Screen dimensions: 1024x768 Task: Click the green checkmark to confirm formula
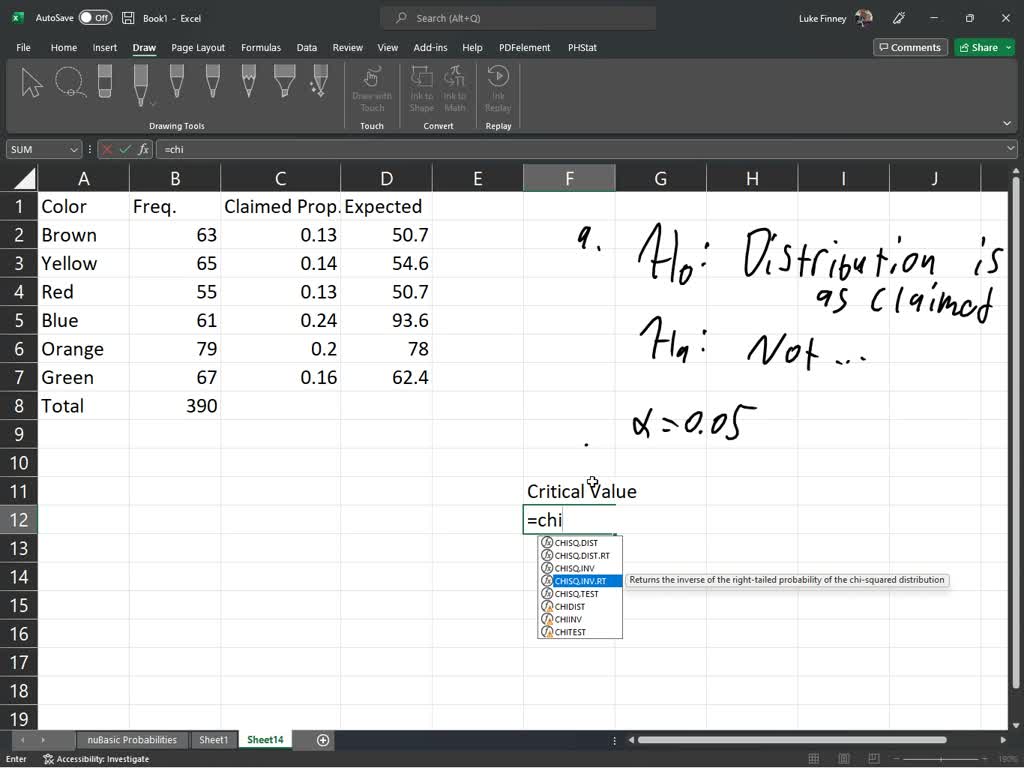[125, 150]
